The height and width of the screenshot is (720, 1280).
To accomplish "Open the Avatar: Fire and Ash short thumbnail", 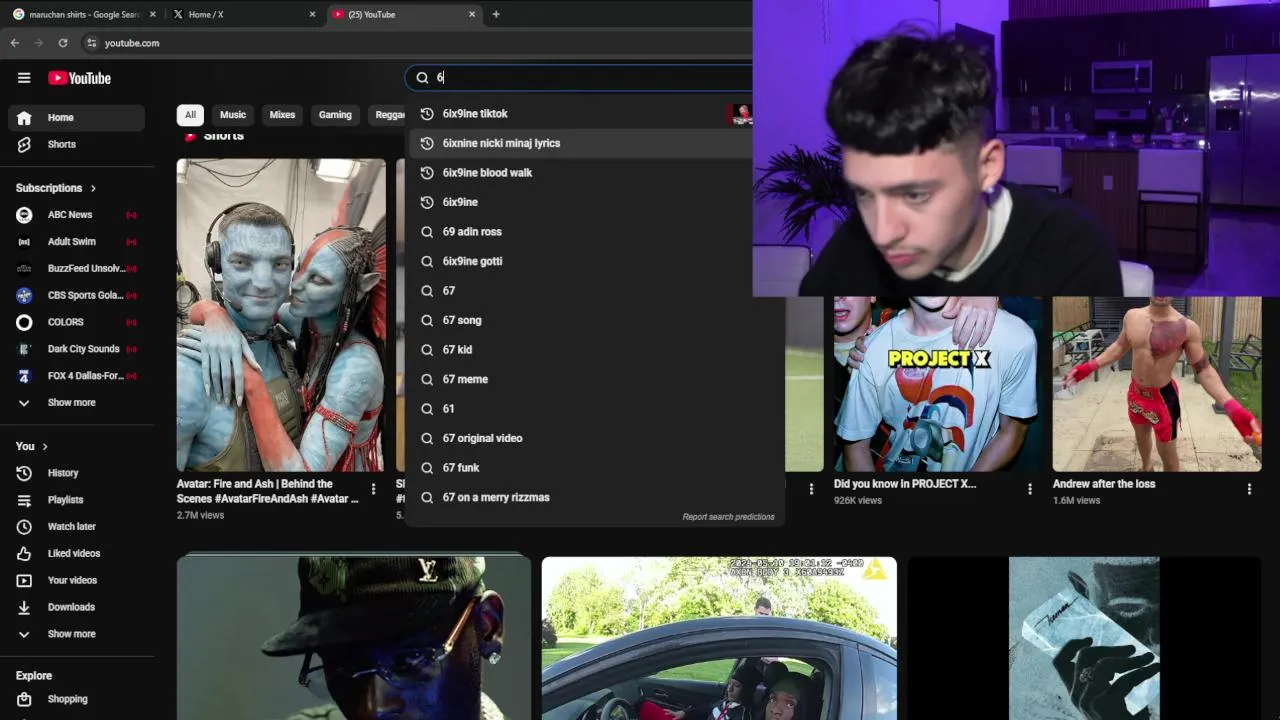I will point(281,315).
